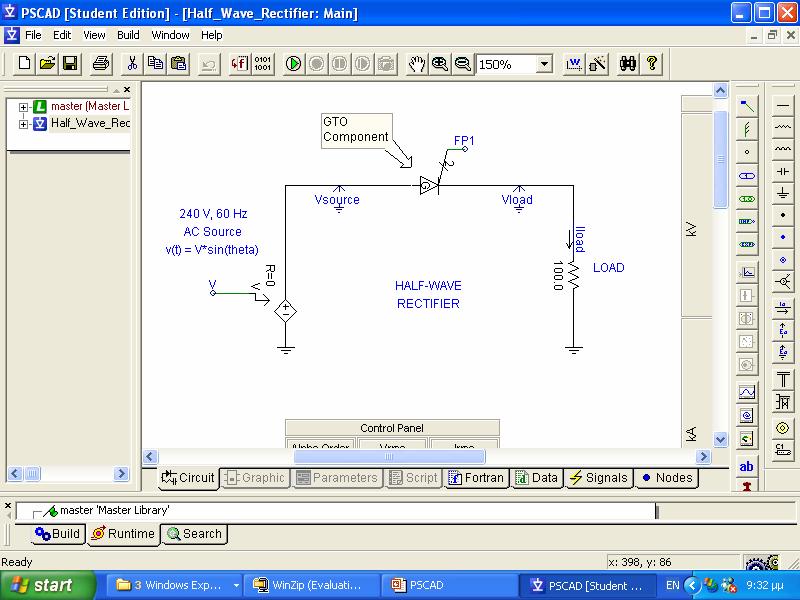
Task: Print the circuit page
Action: pyautogui.click(x=101, y=64)
